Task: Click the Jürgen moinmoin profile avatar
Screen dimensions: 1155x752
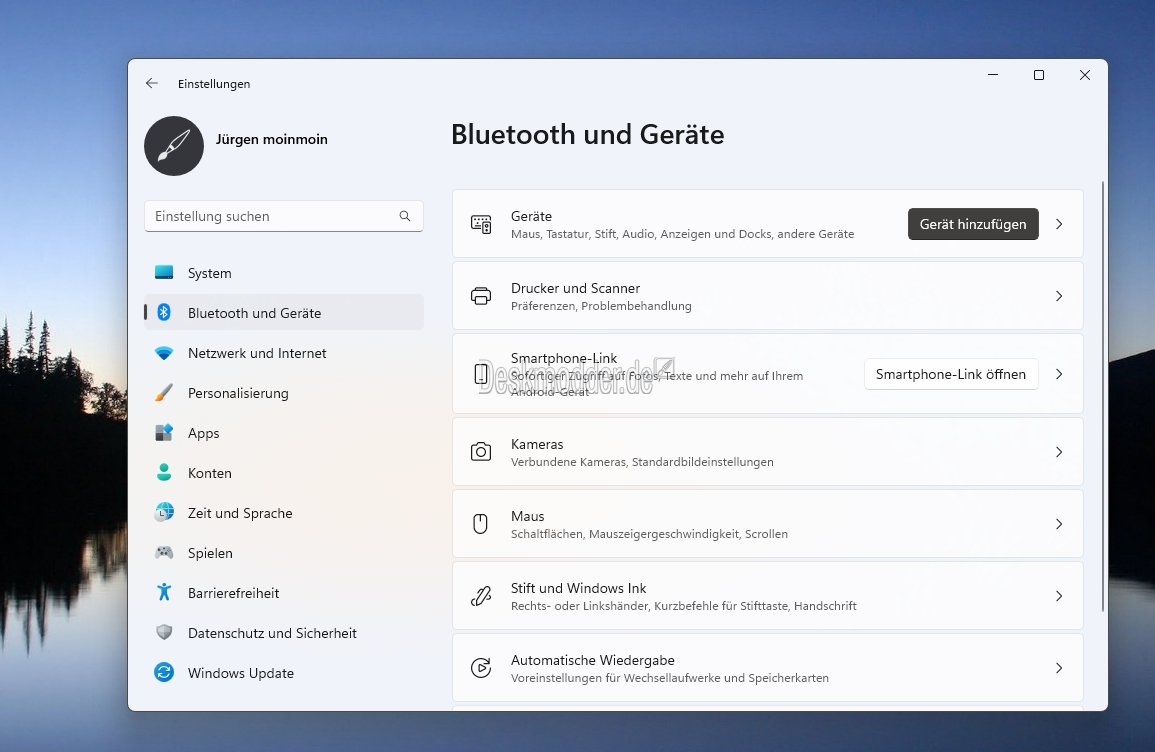Action: pos(174,146)
